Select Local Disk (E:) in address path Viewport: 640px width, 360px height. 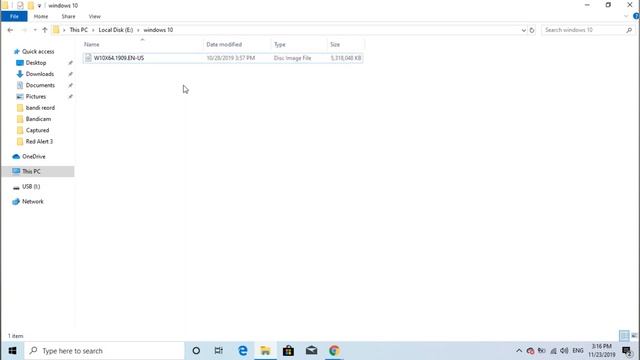pyautogui.click(x=116, y=30)
